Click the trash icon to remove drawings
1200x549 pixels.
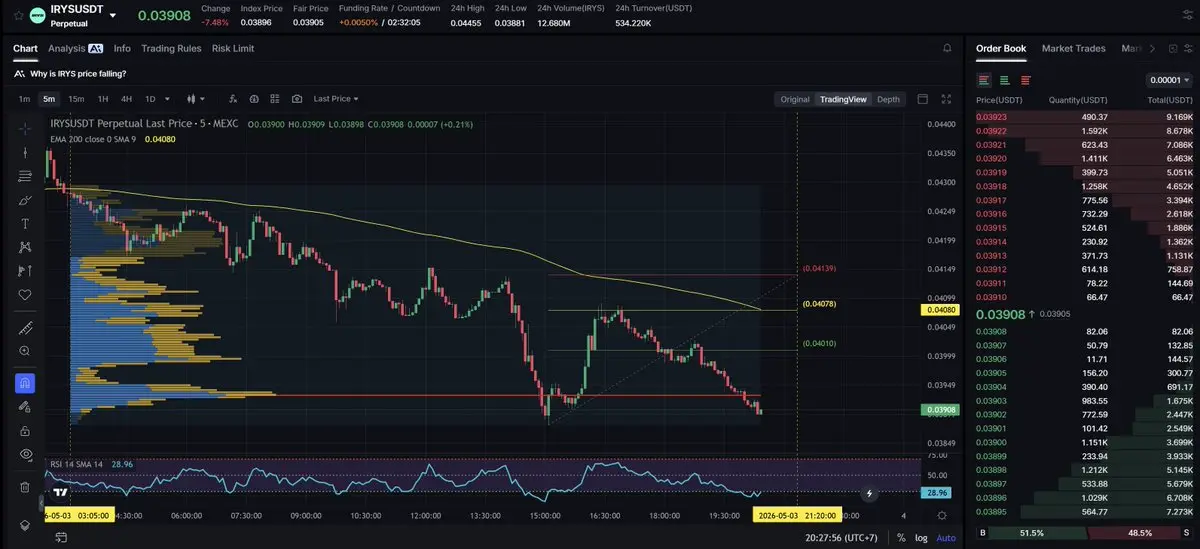pyautogui.click(x=25, y=487)
